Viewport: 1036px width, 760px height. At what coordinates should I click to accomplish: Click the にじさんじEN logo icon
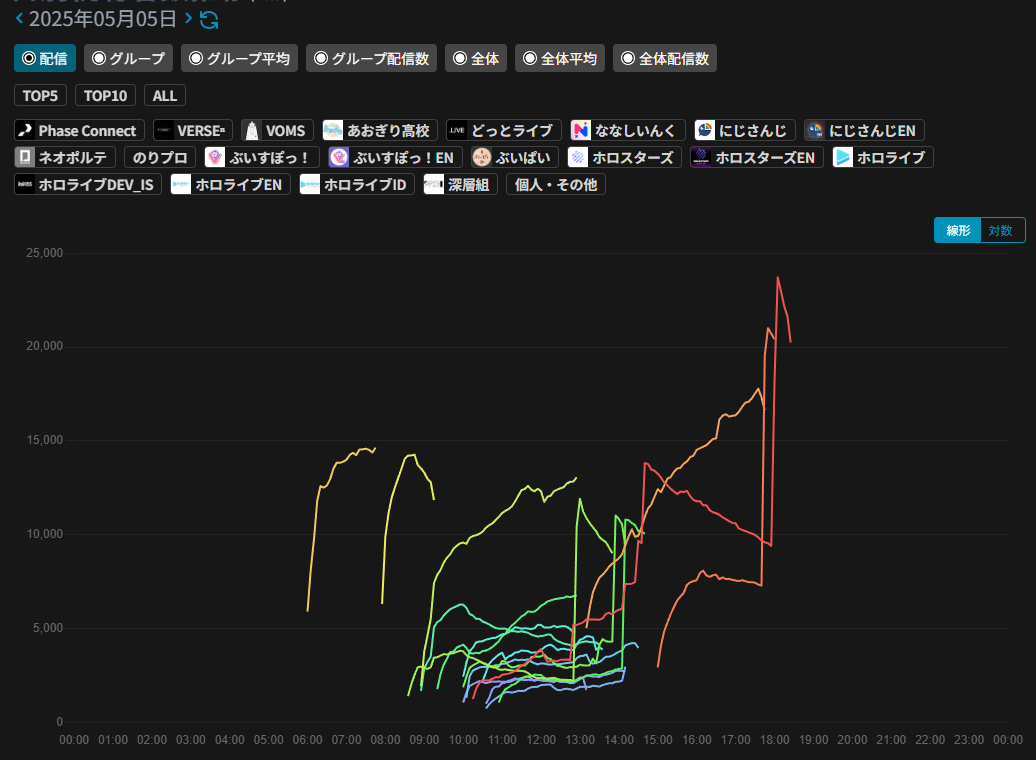815,130
